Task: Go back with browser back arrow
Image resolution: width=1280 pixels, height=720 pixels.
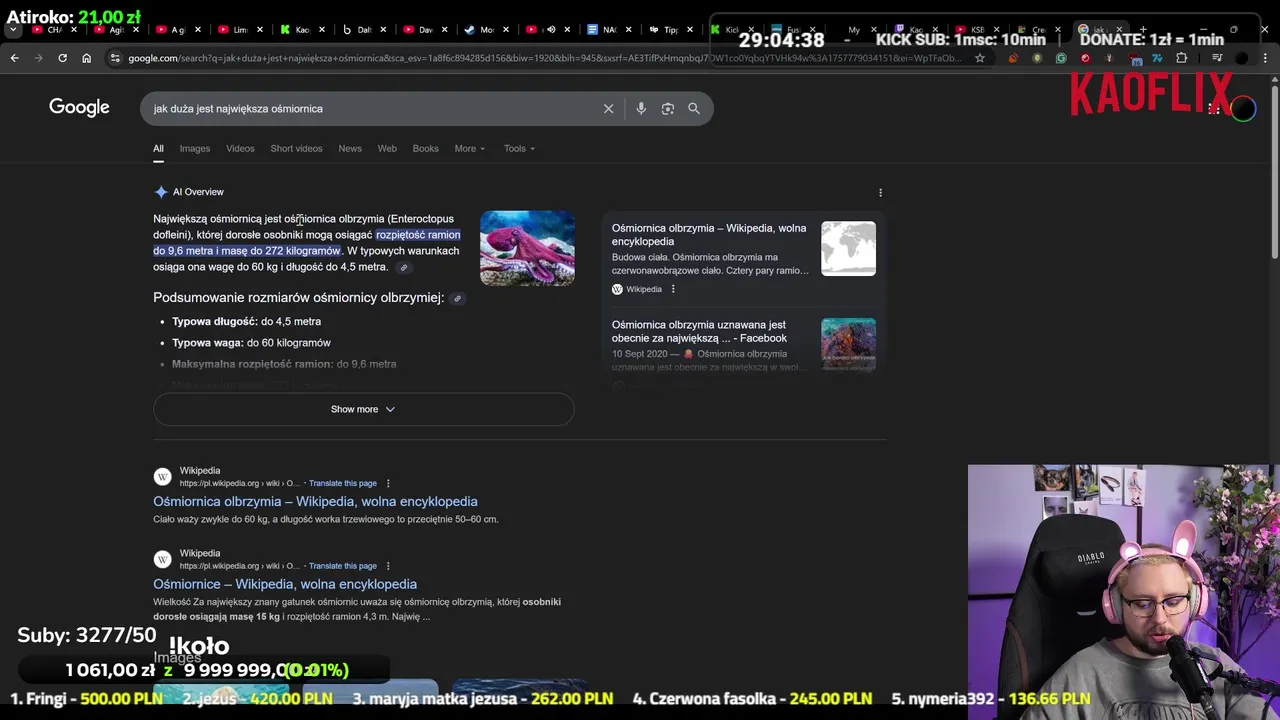Action: [x=14, y=58]
